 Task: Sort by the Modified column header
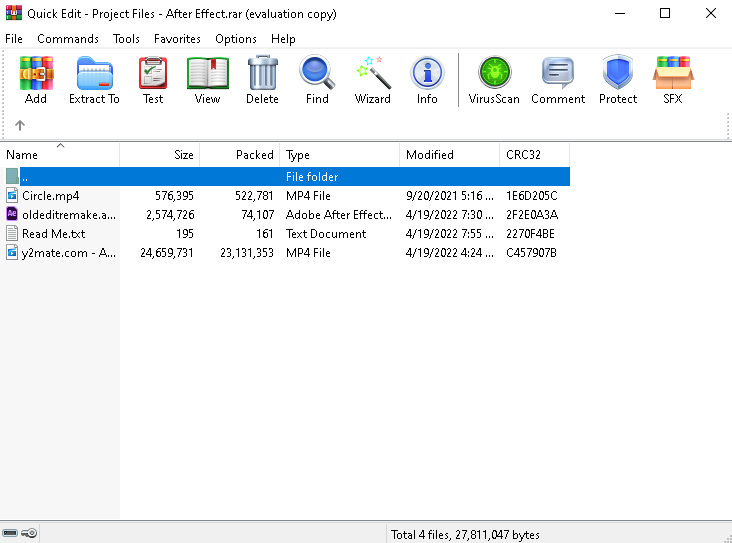(450, 155)
